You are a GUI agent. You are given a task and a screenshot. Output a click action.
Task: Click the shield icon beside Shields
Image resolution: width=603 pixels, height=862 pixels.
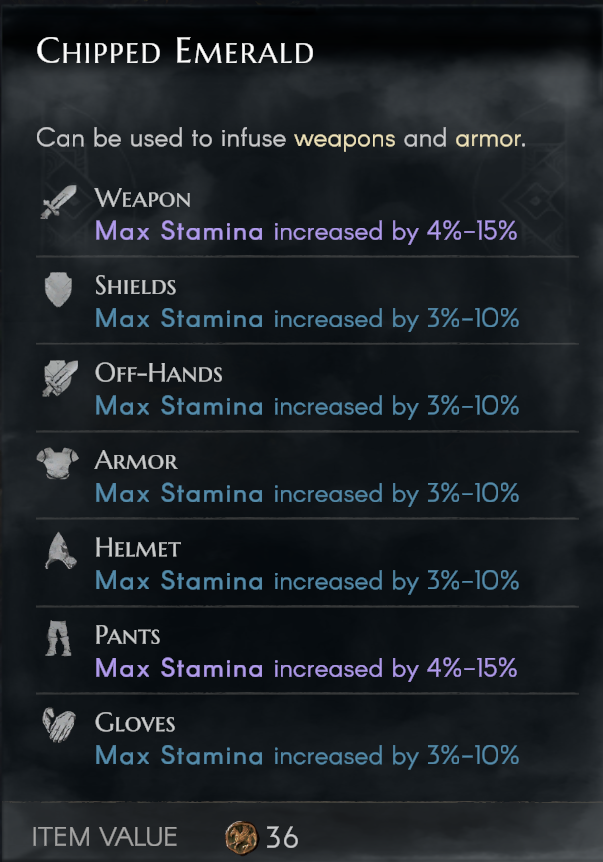coord(59,288)
